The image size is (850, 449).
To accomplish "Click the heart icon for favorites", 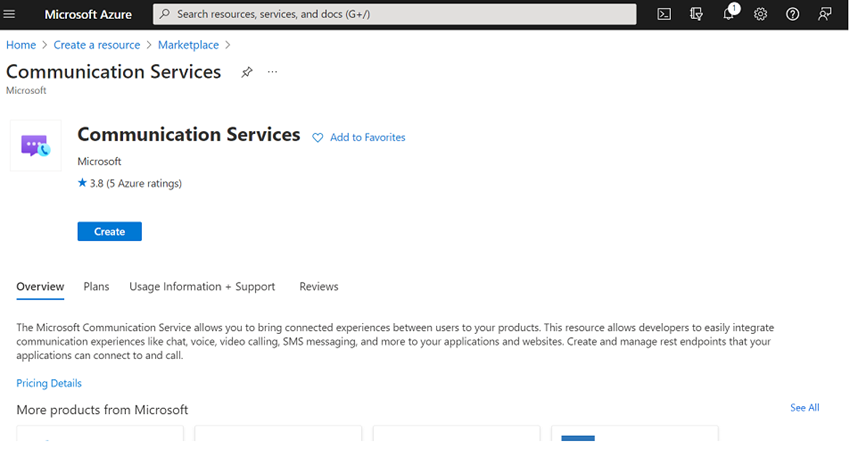I will point(318,138).
